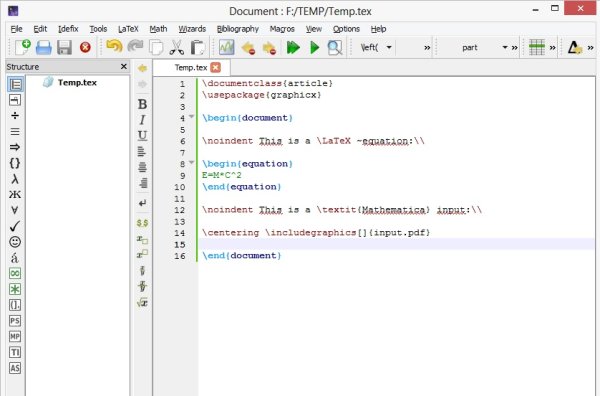Viewport: 600px width, 396px height.
Task: Undo the last edit
Action: [x=114, y=47]
